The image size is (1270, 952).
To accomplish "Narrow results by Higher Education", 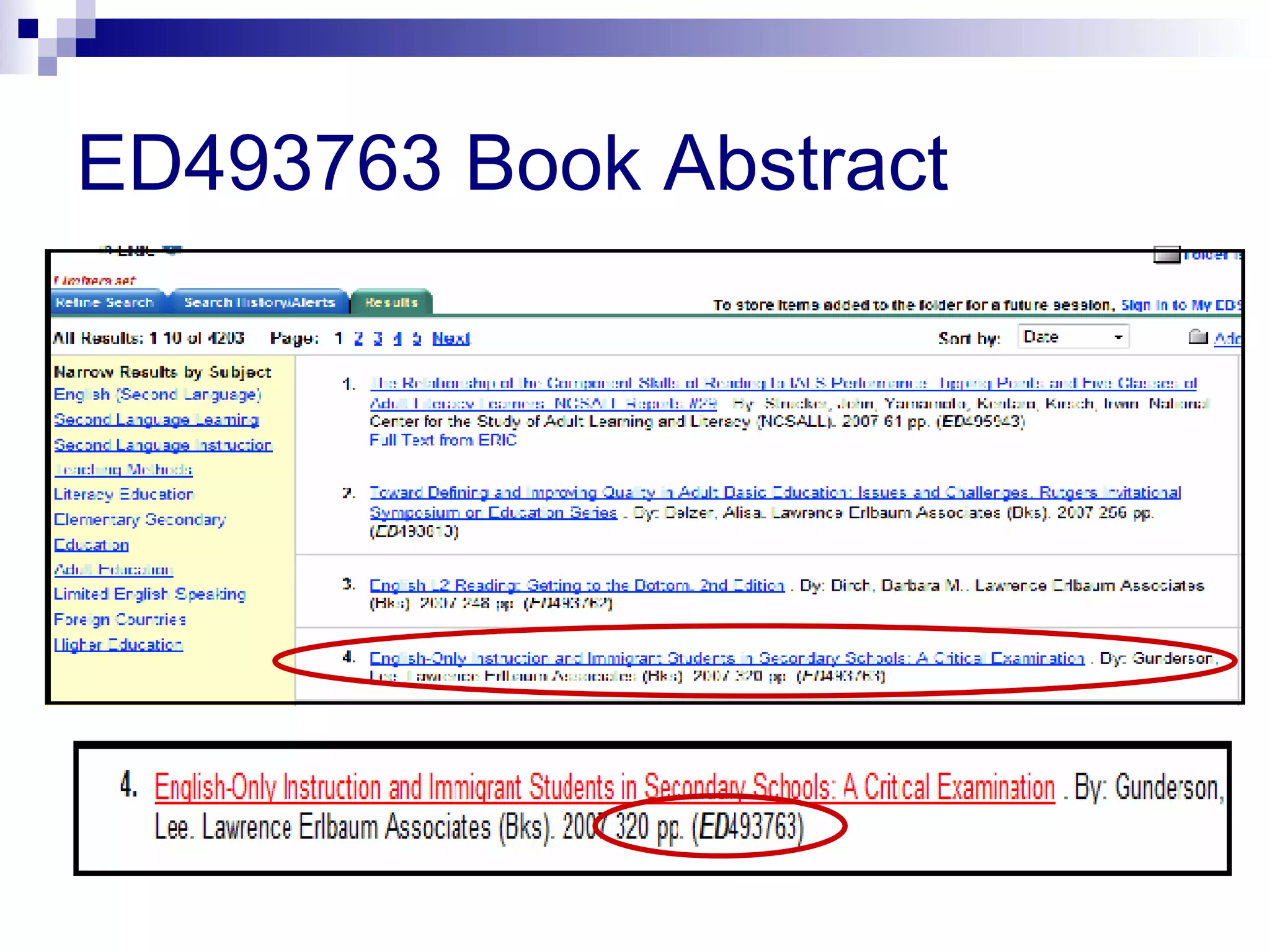I will tap(118, 645).
